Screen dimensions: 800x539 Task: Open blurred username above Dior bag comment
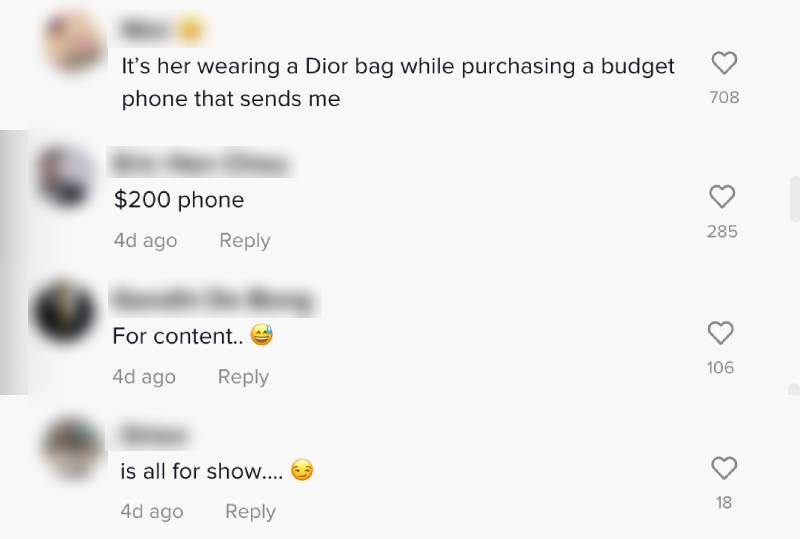pyautogui.click(x=162, y=29)
